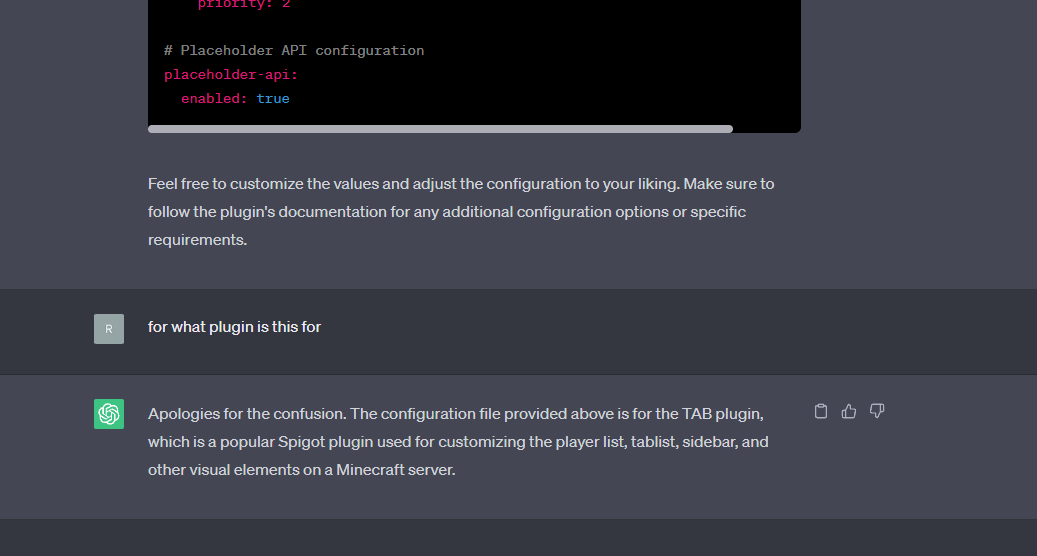The image size is (1037, 556).
Task: Click the '# Placeholder API configuration' comment line
Action: 294,50
